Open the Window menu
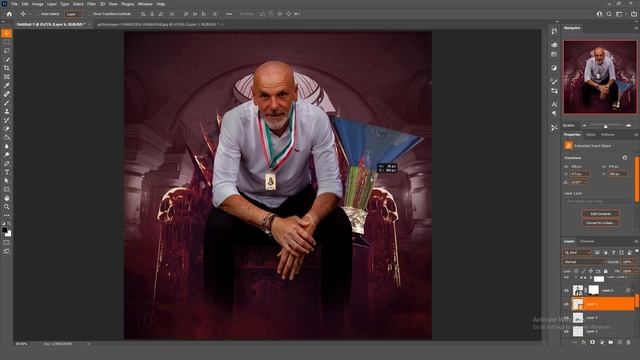 [145, 4]
